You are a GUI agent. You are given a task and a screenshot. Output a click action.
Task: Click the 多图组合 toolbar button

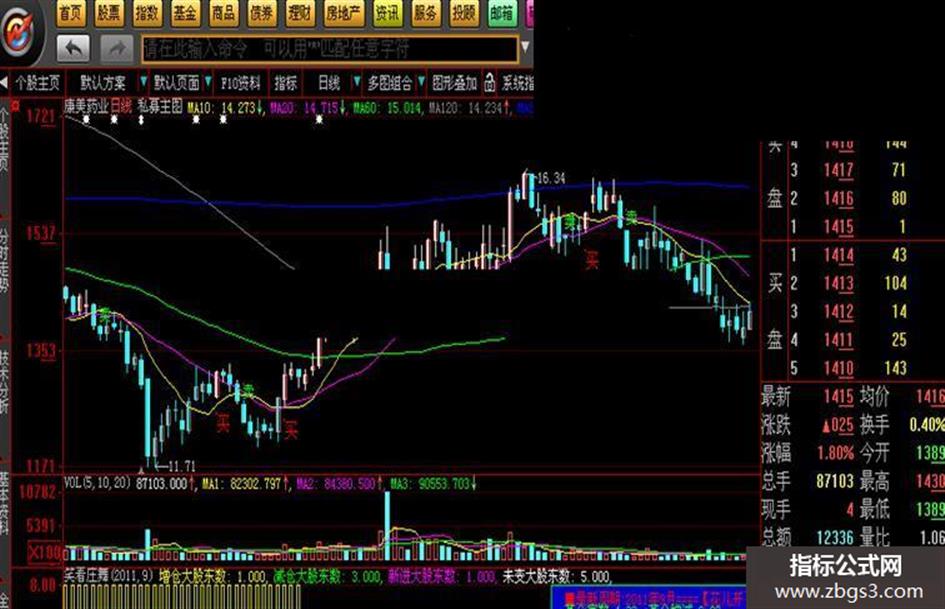[x=390, y=83]
